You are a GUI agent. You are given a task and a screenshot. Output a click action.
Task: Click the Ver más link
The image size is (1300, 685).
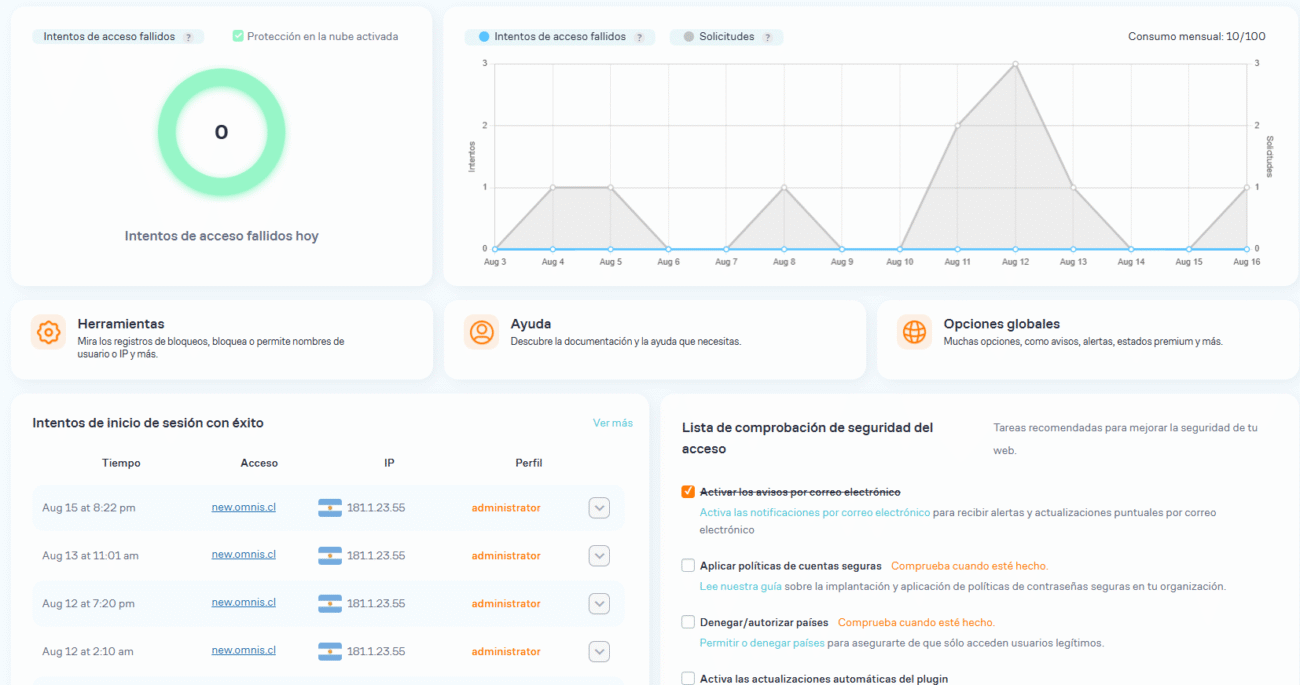612,423
